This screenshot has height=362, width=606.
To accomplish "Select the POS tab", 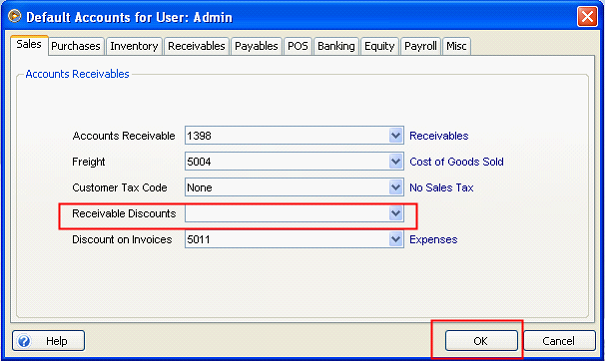I will [x=298, y=46].
